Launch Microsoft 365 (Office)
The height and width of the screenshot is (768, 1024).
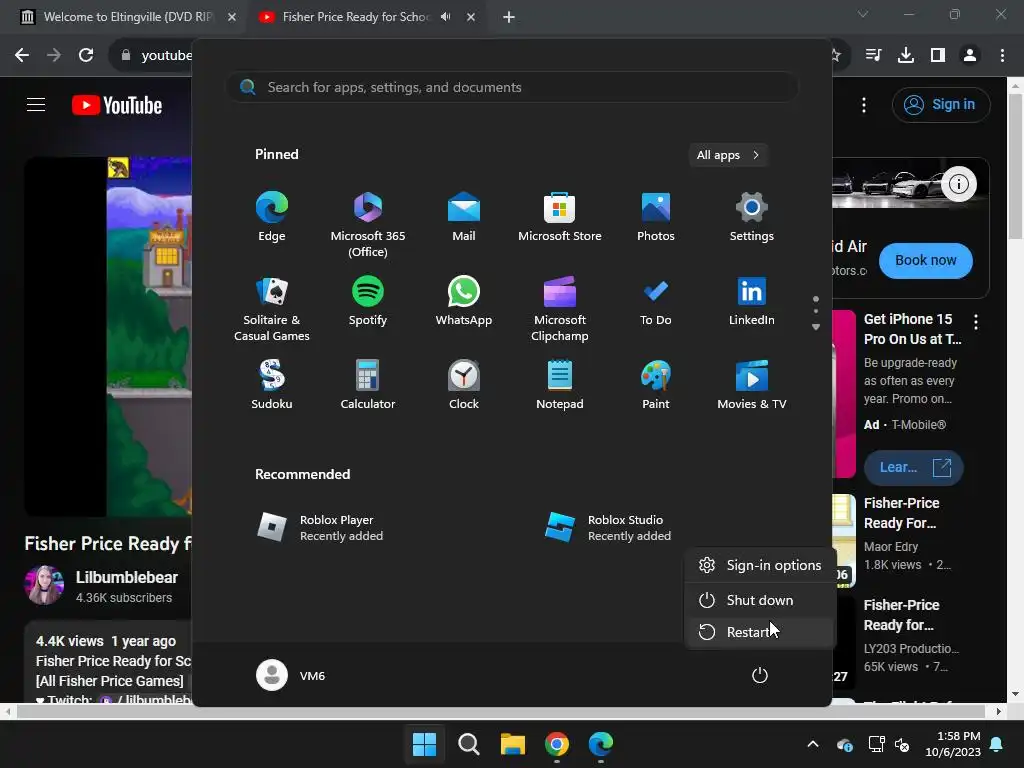(x=368, y=225)
